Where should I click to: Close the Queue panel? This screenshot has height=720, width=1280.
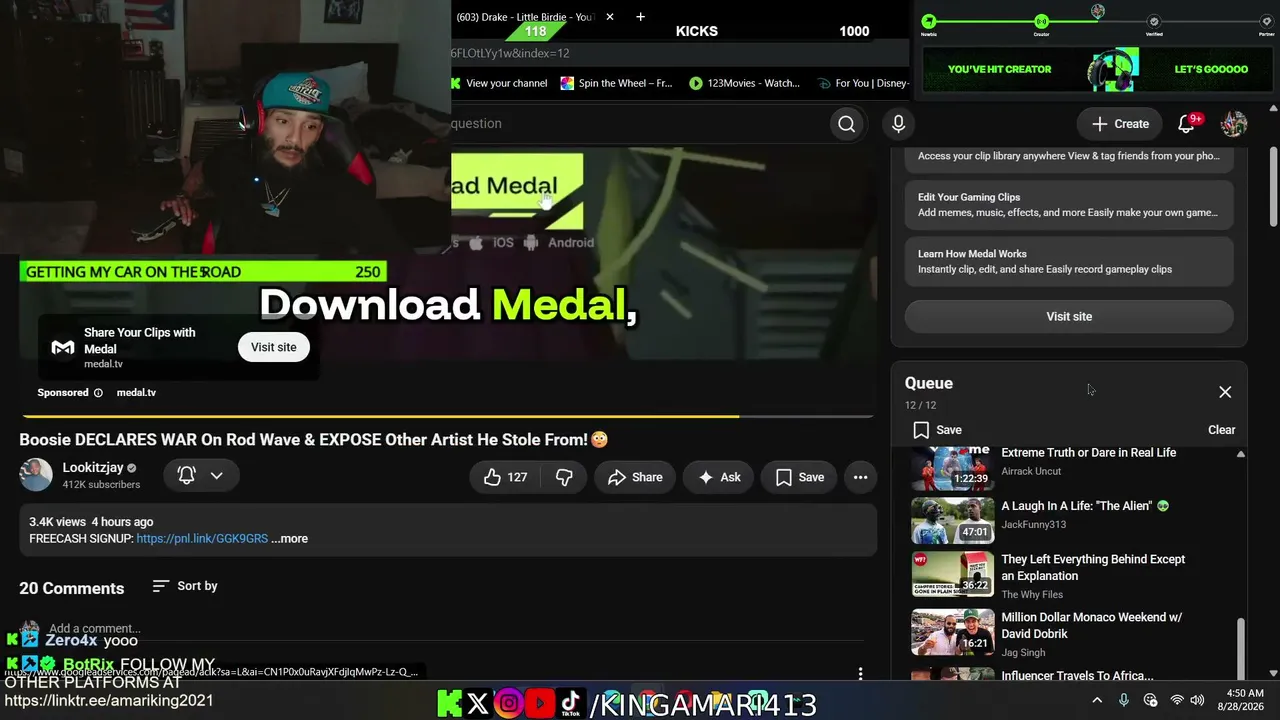(1225, 392)
